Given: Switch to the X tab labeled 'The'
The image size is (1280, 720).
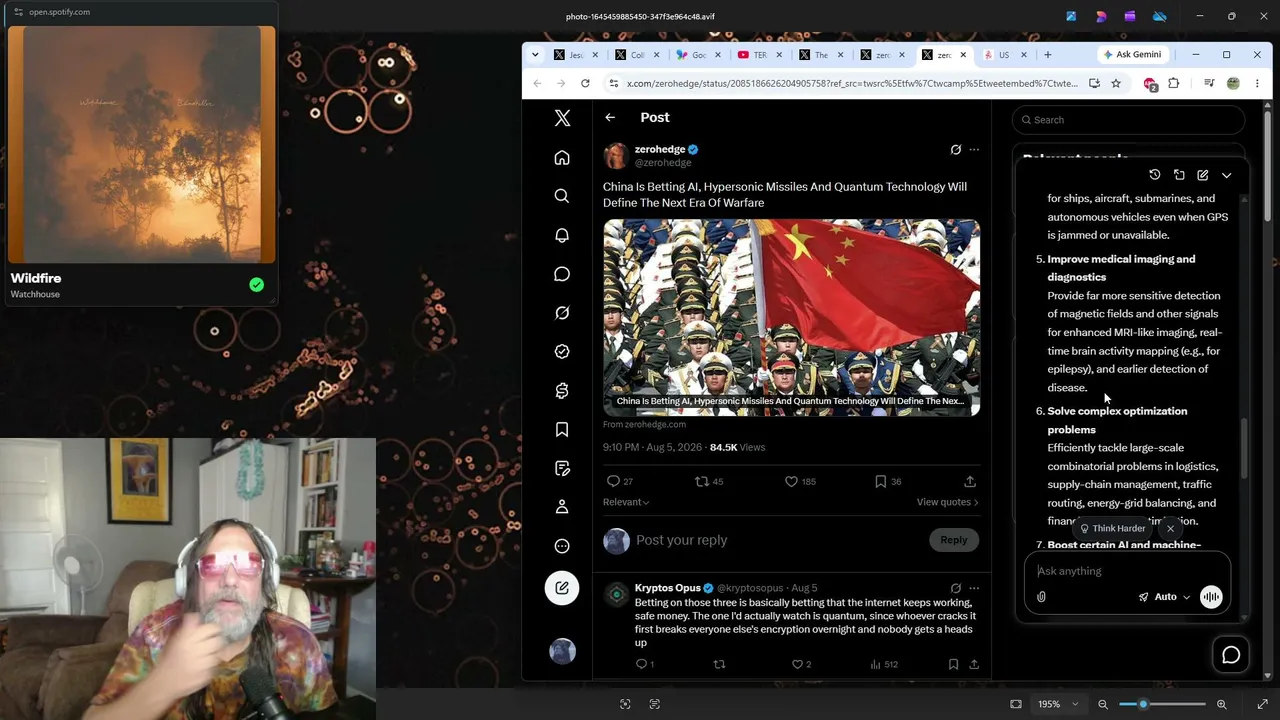Looking at the screenshot, I should coord(820,55).
